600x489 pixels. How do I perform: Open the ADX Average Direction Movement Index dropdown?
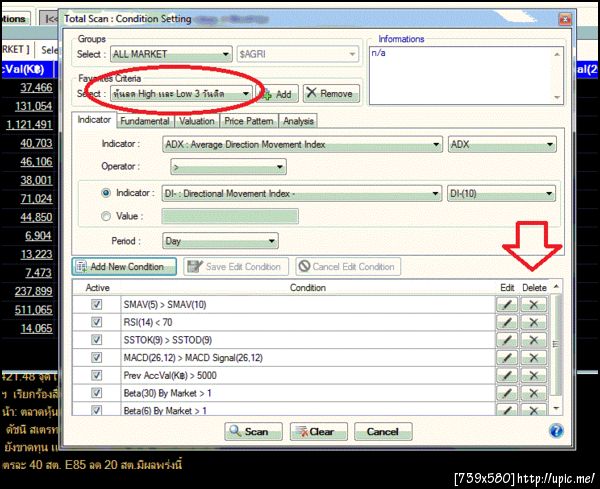302,145
